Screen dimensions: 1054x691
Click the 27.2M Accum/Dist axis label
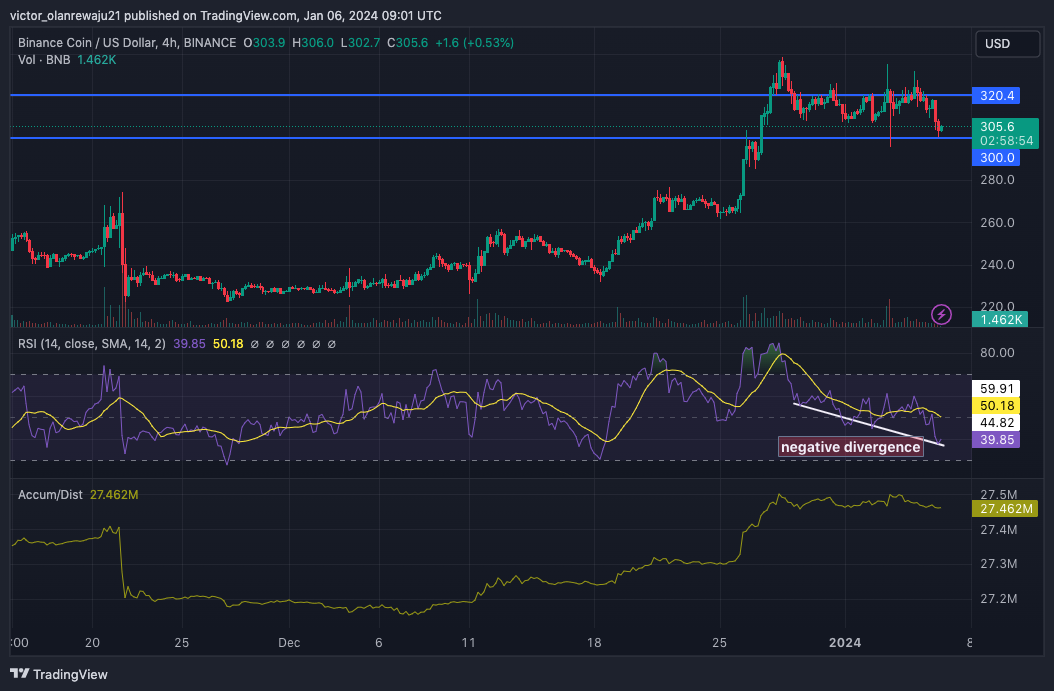(998, 598)
